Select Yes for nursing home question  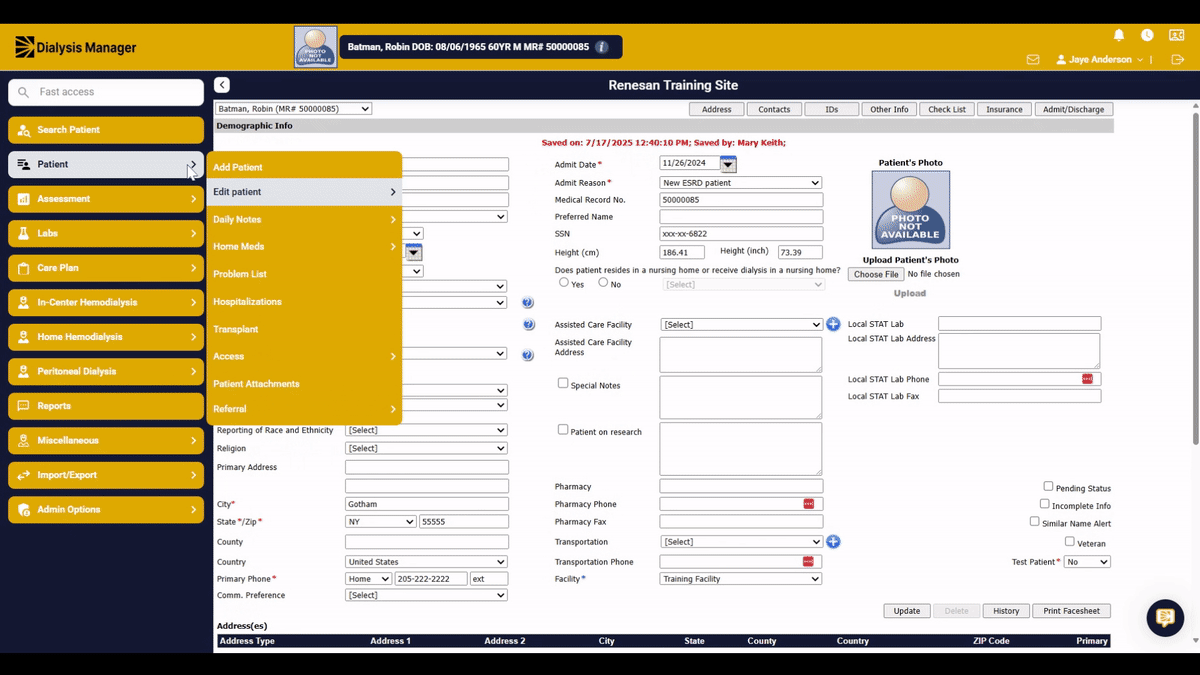coord(564,282)
